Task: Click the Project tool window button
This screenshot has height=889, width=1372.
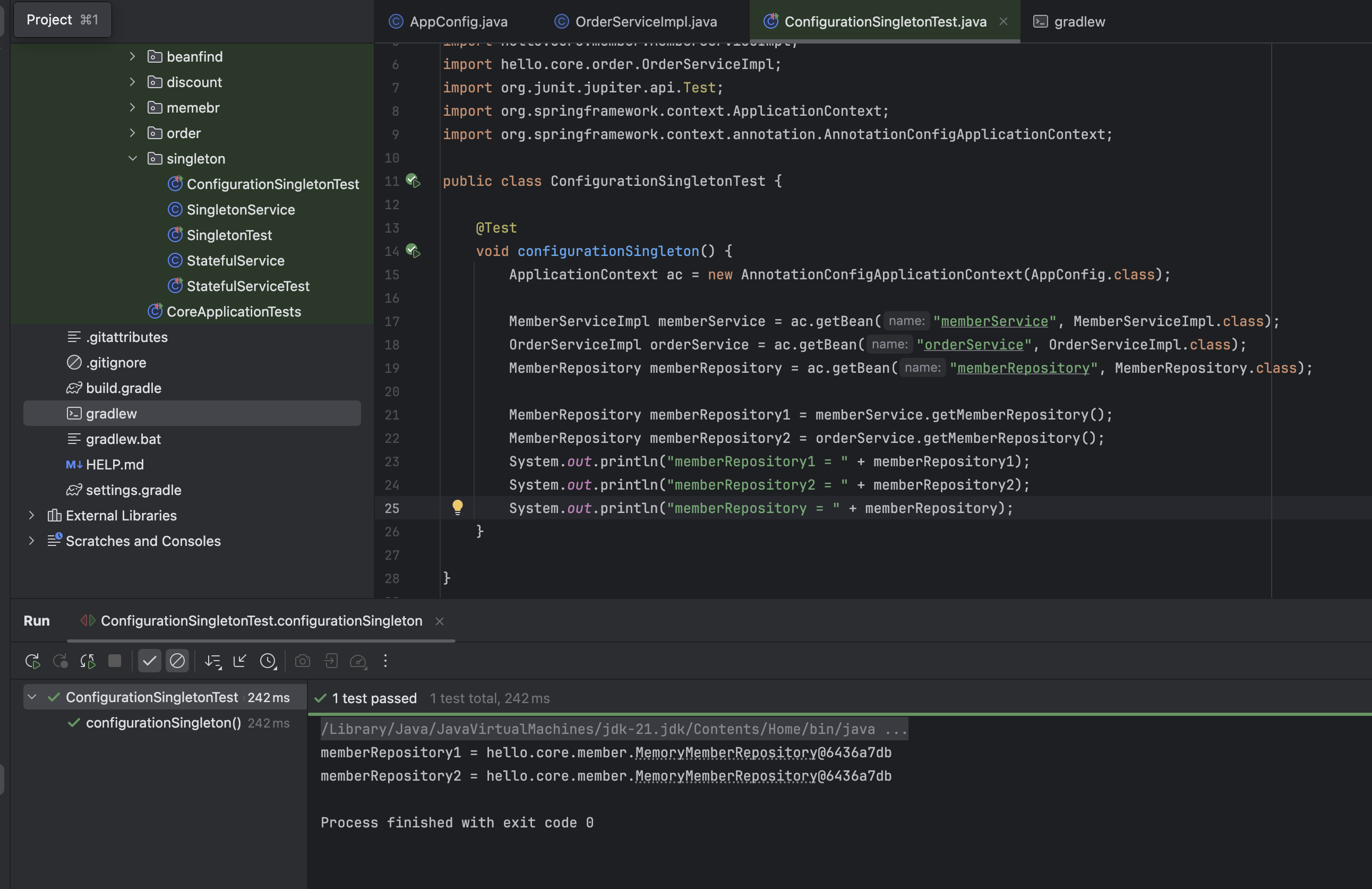Action: coord(62,20)
